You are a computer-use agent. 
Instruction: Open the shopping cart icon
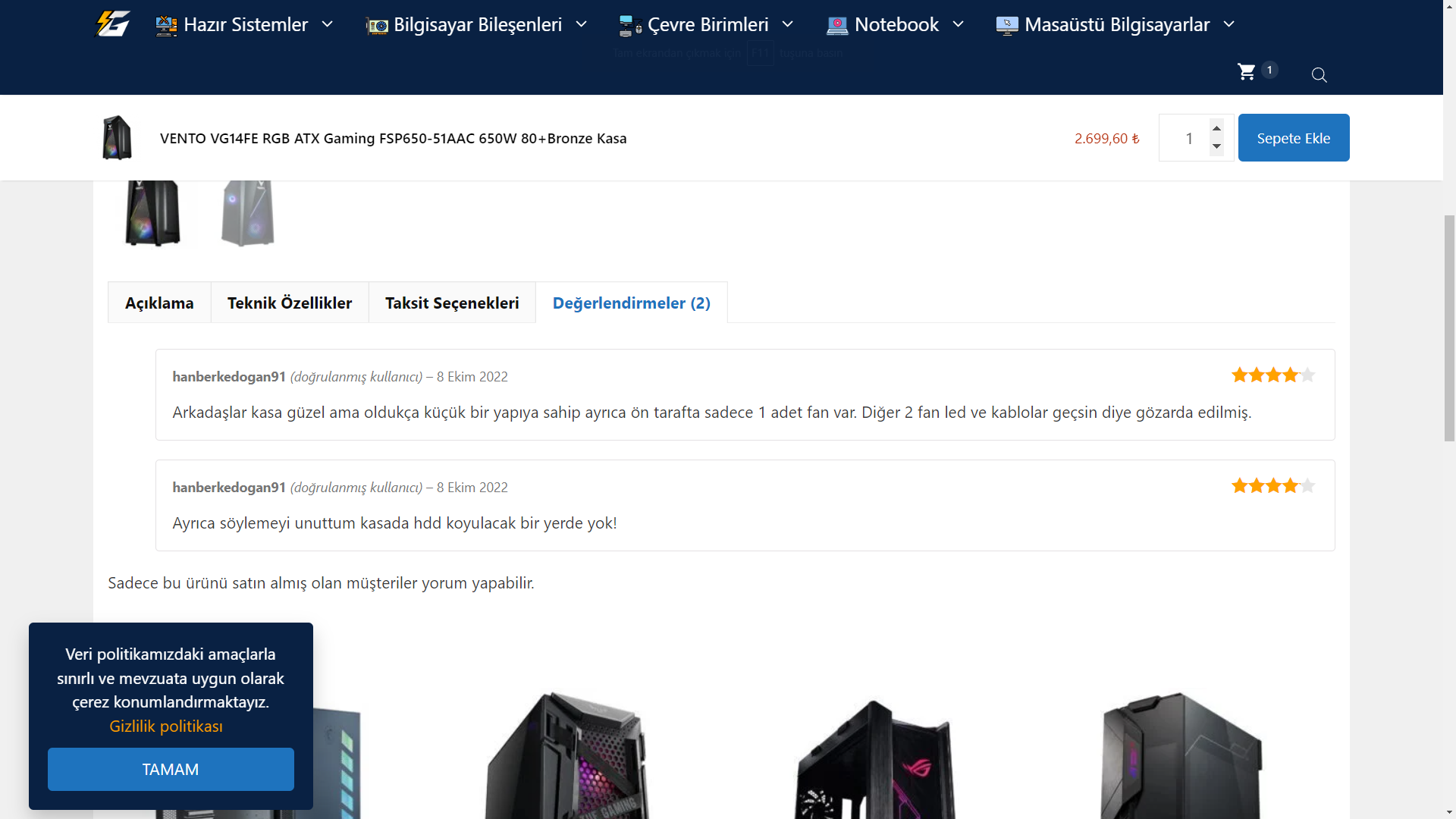click(1247, 72)
